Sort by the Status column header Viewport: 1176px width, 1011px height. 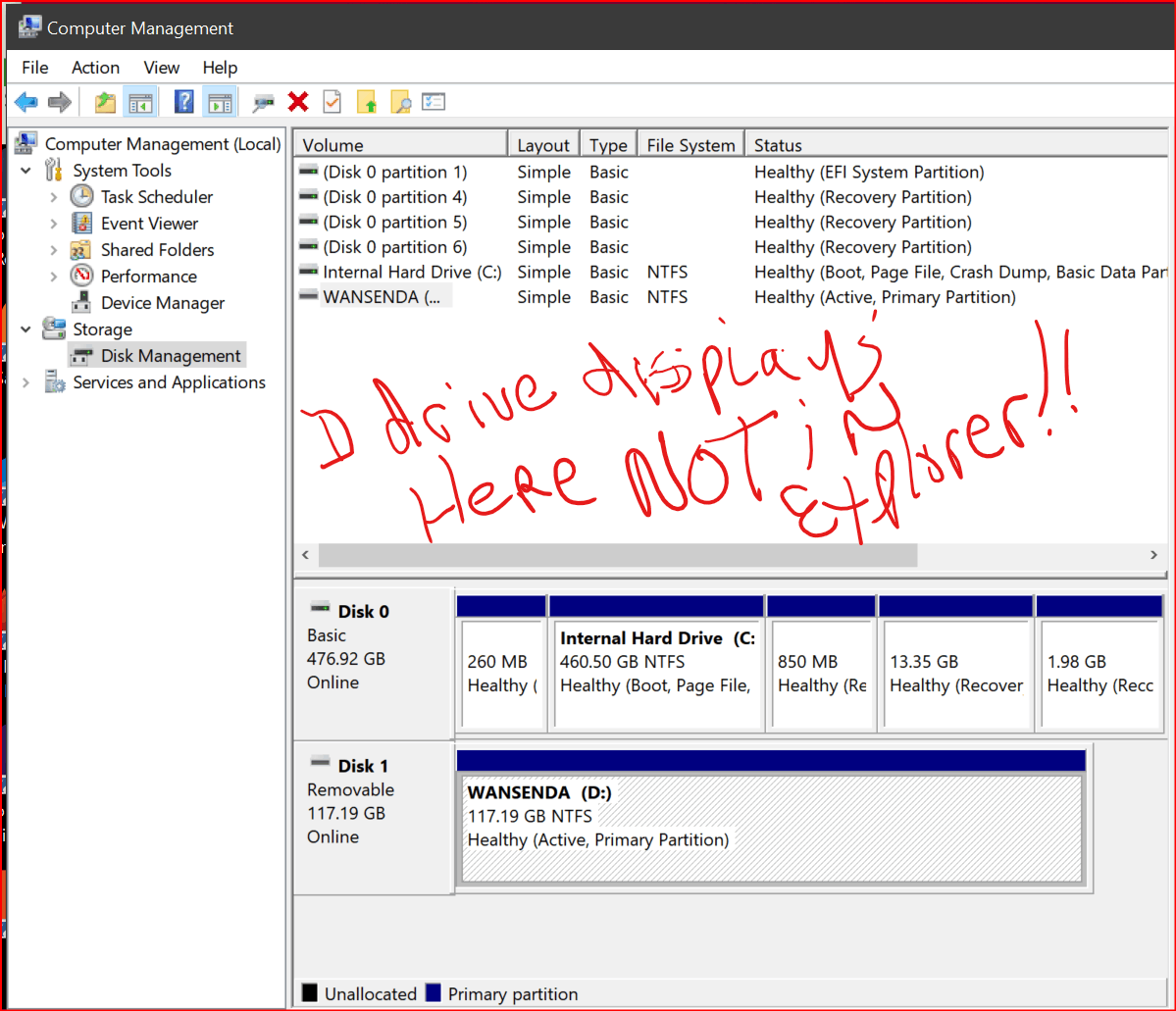click(956, 145)
